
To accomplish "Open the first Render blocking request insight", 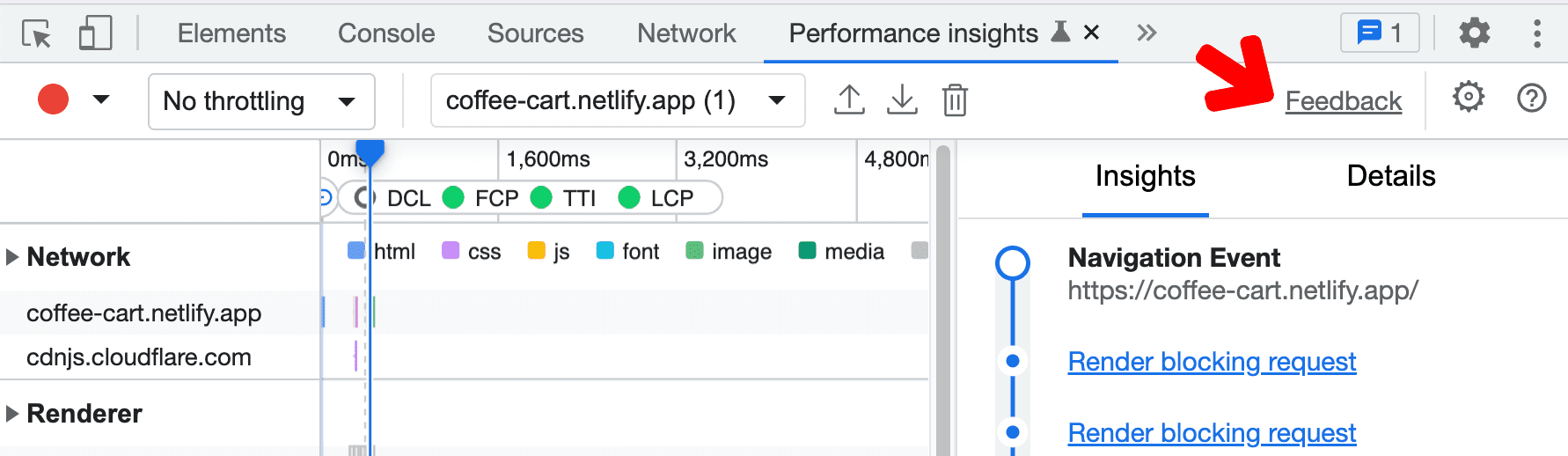I will coord(1212,362).
